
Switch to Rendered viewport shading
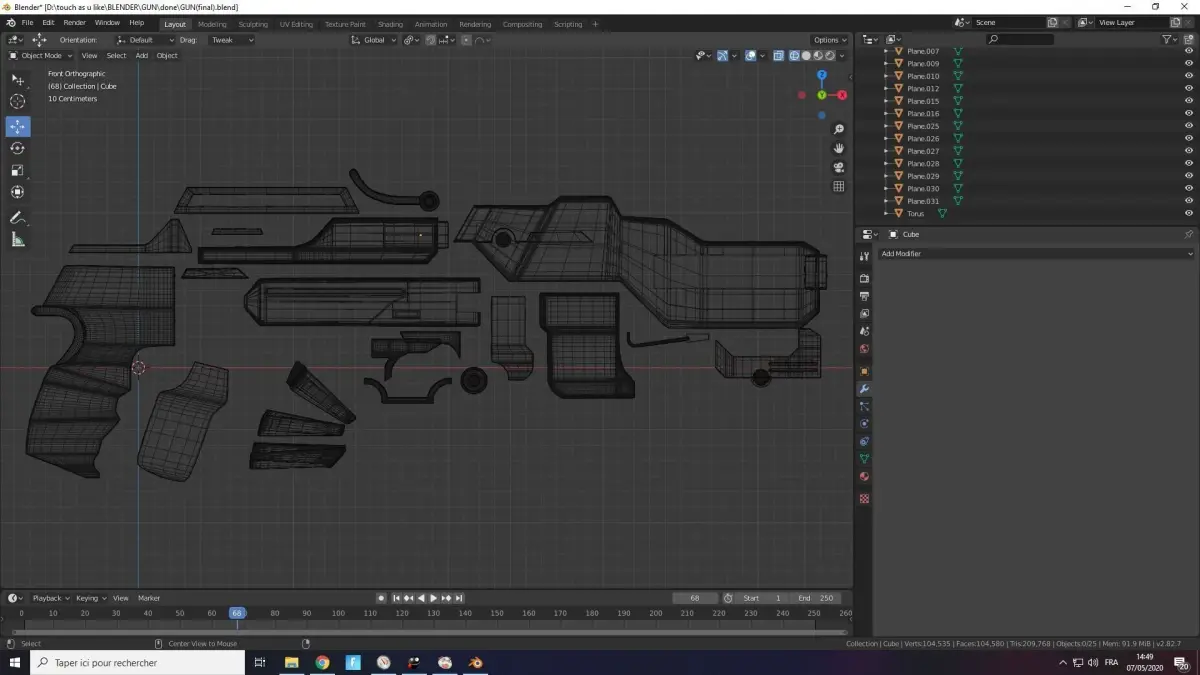[x=829, y=56]
